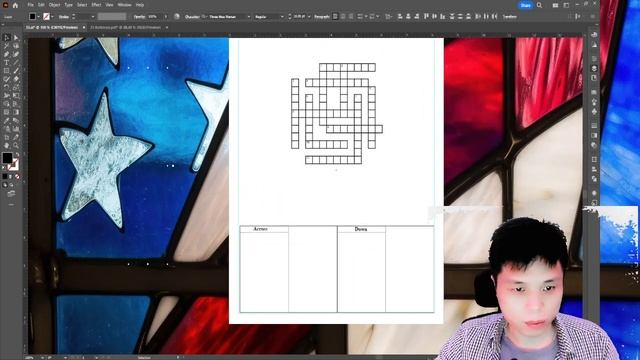Open the Window menu

[124, 5]
